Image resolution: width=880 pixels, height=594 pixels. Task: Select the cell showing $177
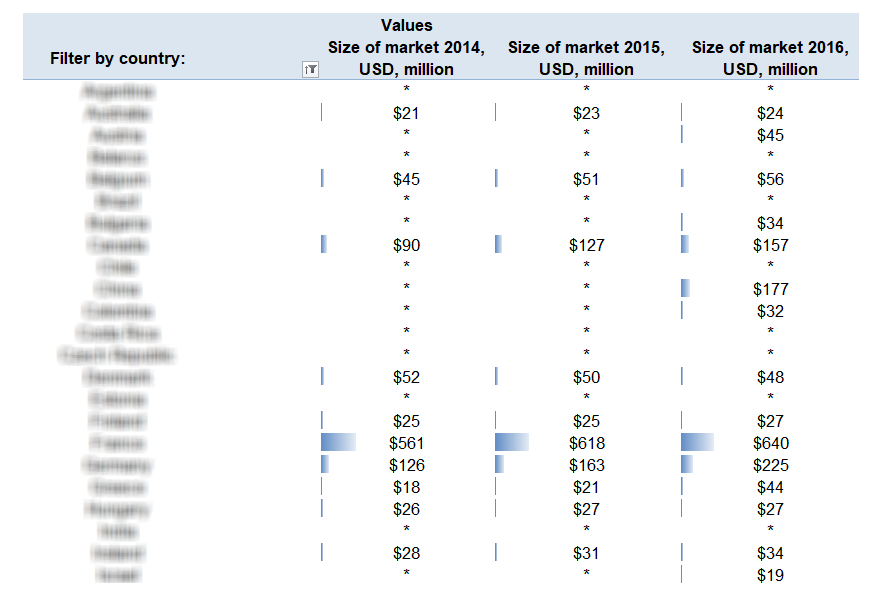click(x=770, y=289)
